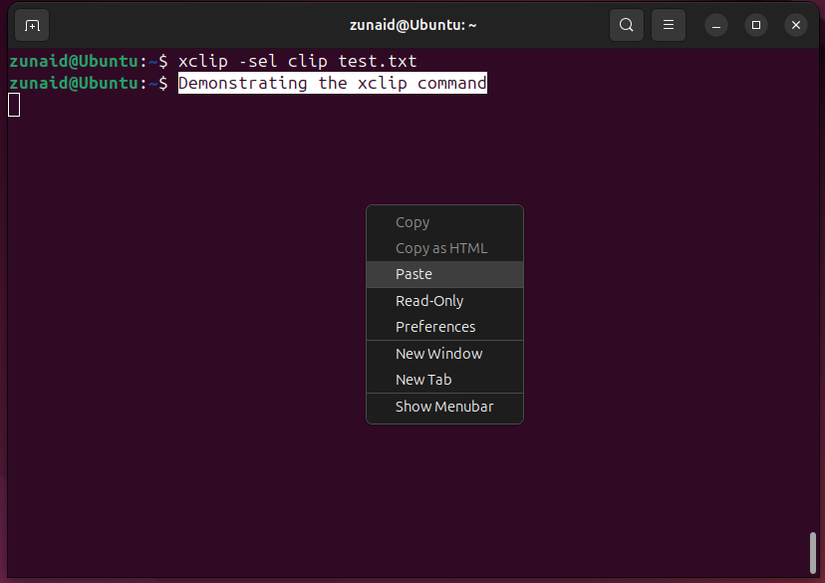This screenshot has width=825, height=583.
Task: Open terminal Preferences from the context menu
Action: point(435,326)
